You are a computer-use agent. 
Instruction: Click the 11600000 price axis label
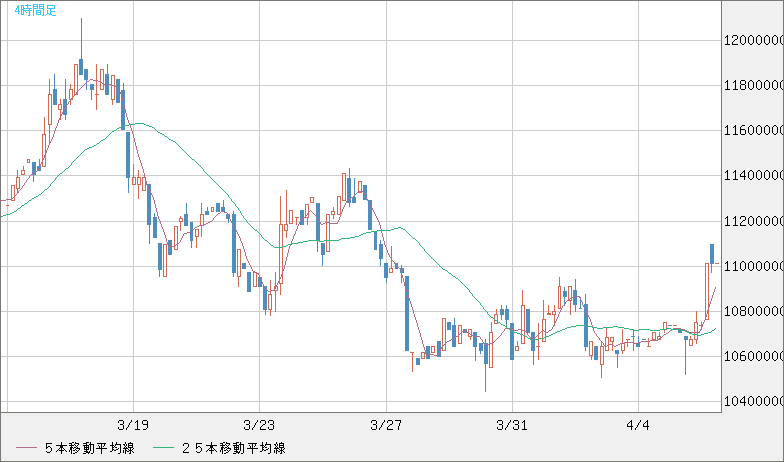tap(754, 130)
